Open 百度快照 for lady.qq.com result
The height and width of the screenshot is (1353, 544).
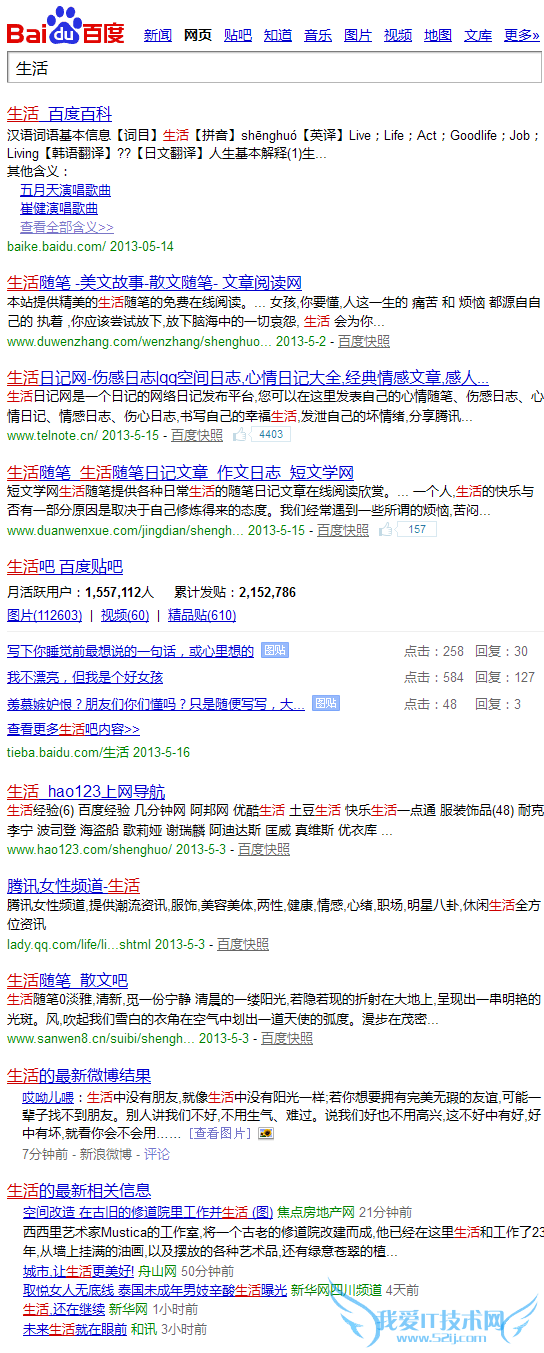click(x=243, y=944)
